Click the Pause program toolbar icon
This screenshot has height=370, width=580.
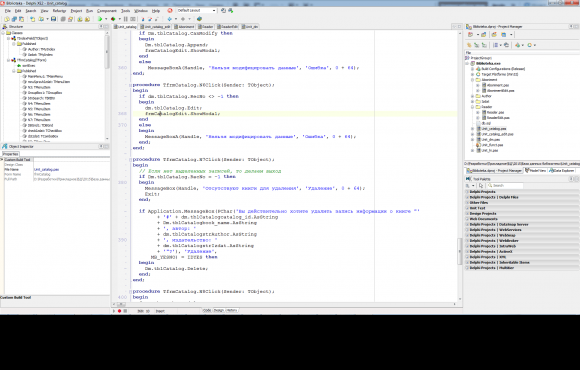(x=126, y=19)
